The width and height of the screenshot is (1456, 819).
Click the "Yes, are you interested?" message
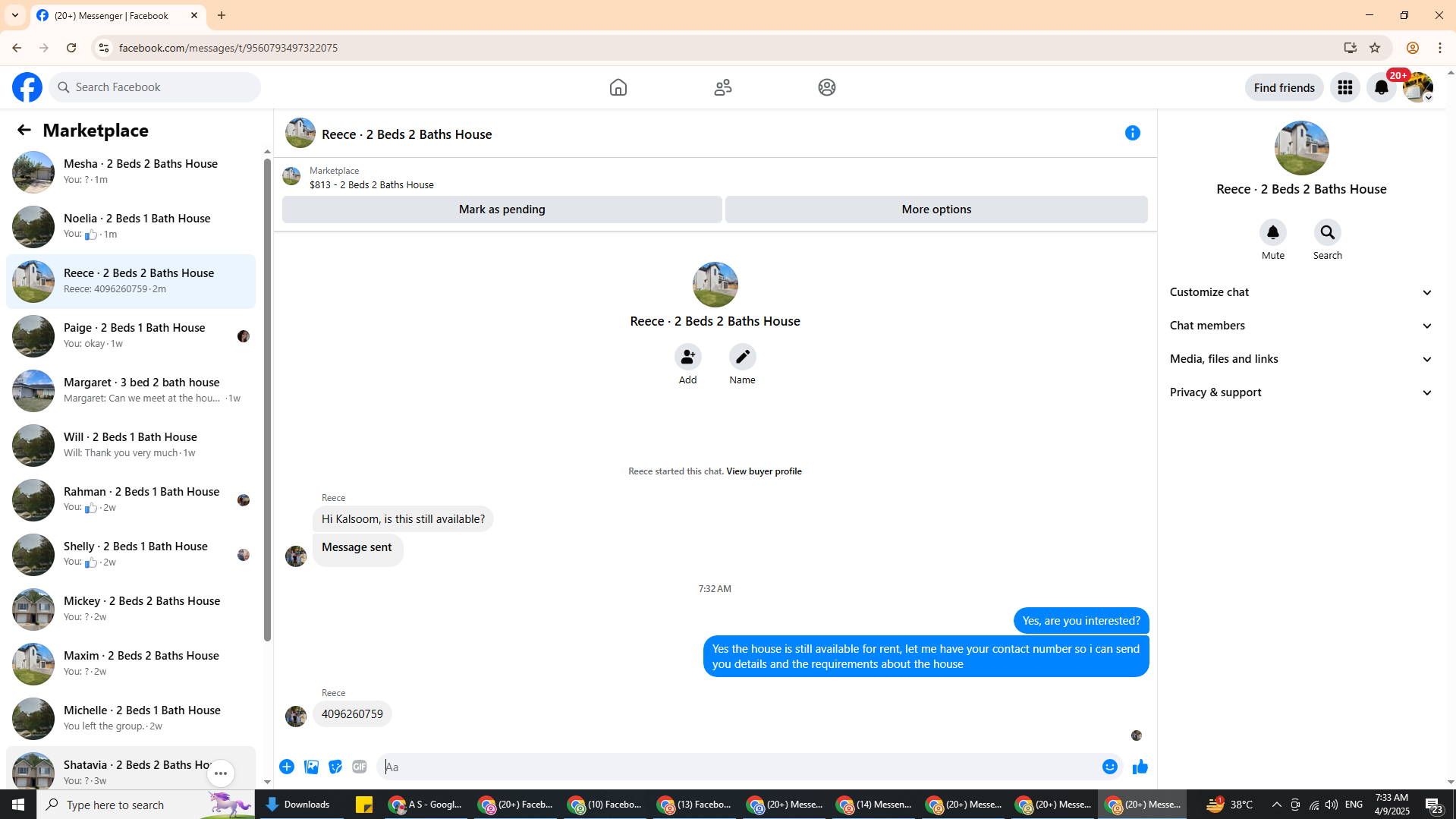point(1081,621)
